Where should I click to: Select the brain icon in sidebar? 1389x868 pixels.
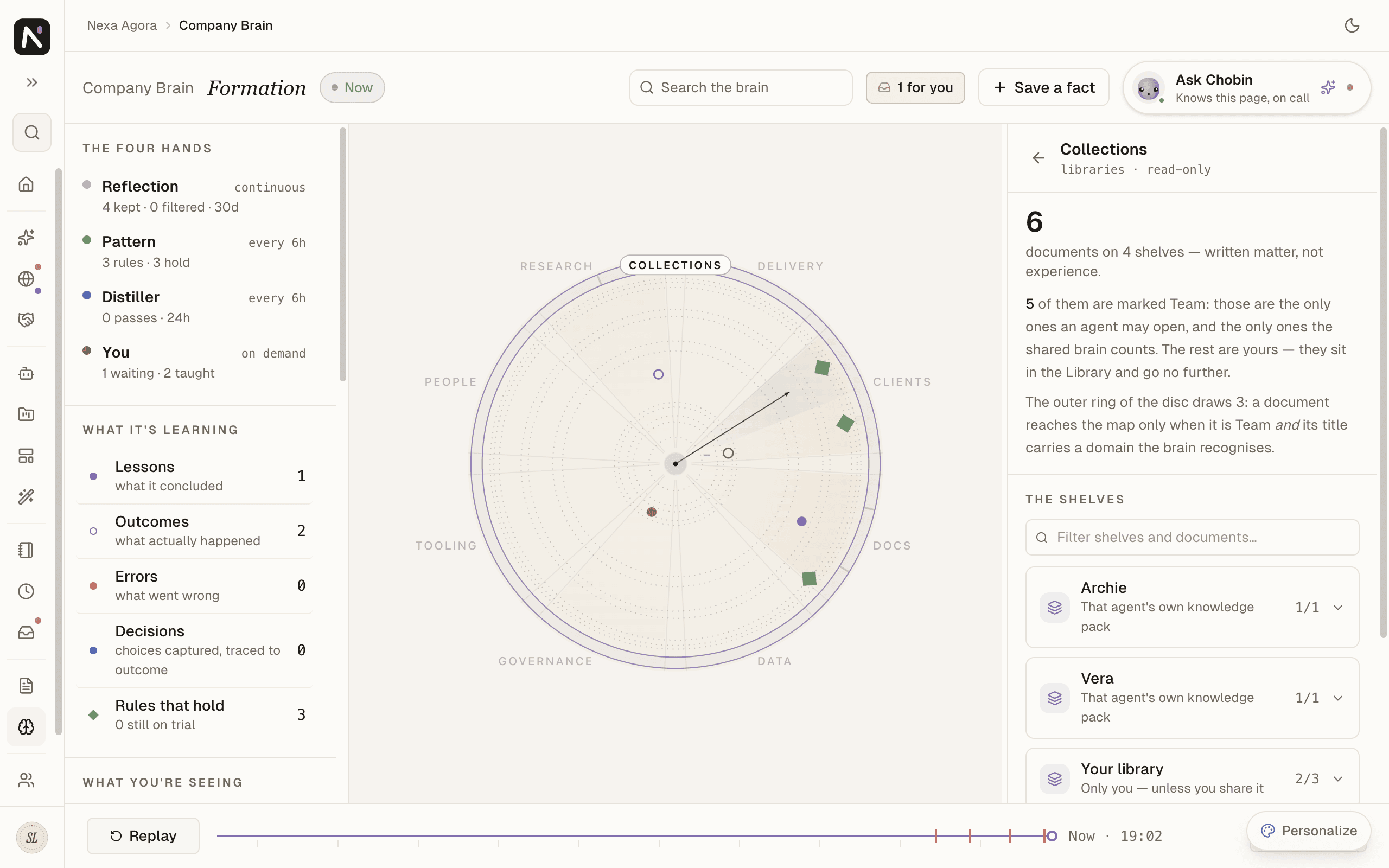coord(26,727)
